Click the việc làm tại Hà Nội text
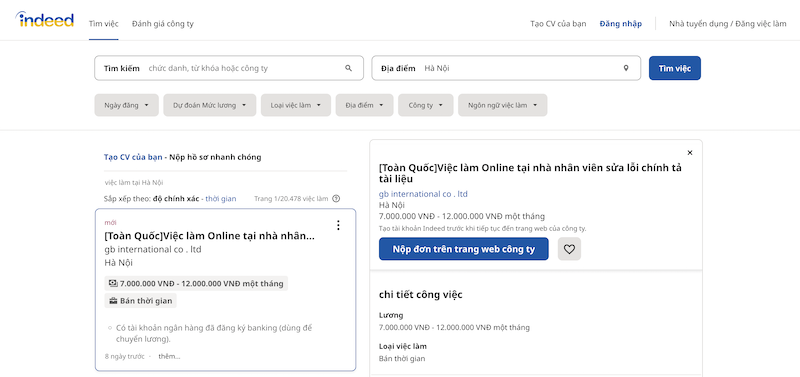Viewport: 800px width, 377px height. (x=134, y=182)
